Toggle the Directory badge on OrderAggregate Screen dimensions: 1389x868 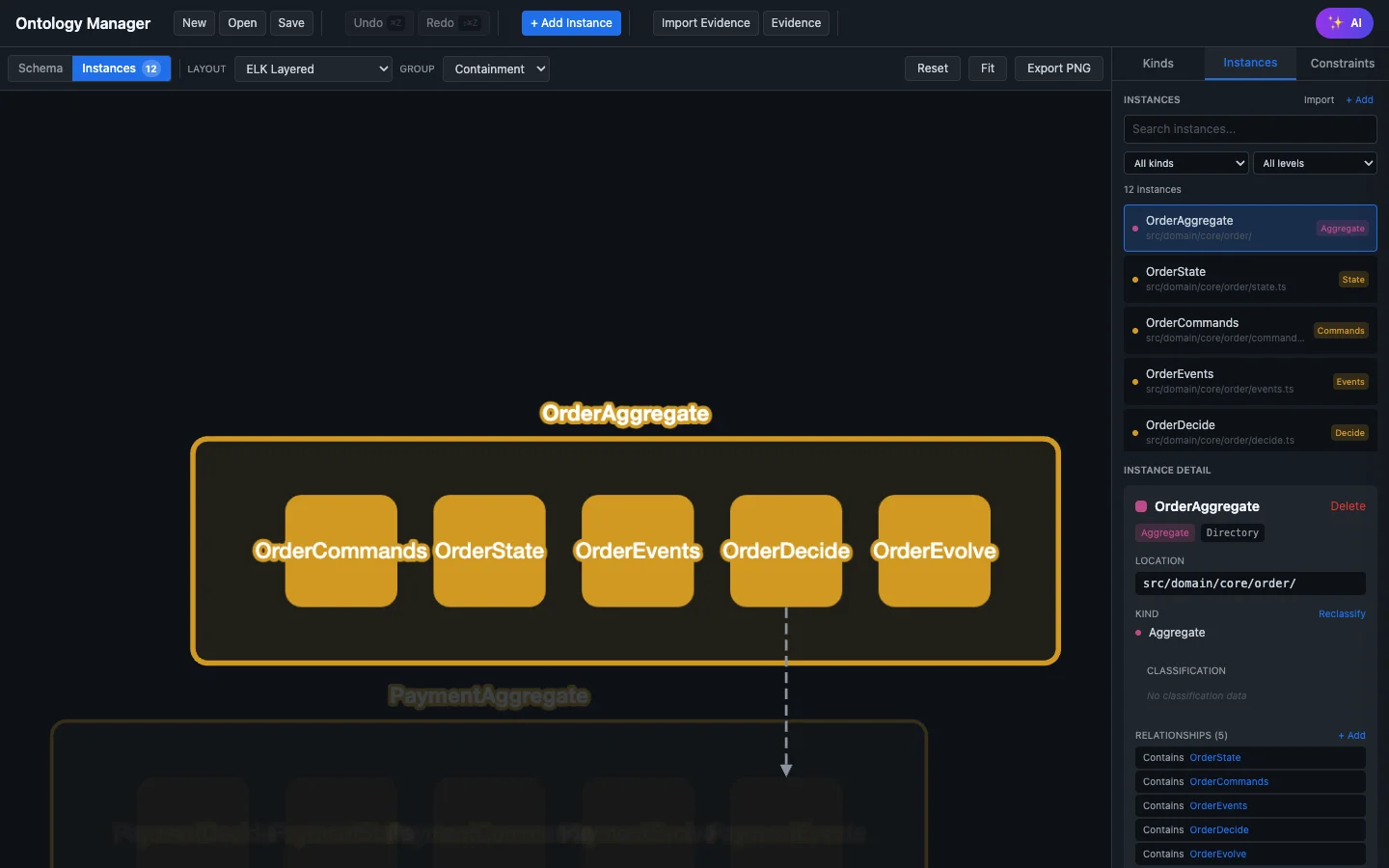pos(1231,532)
